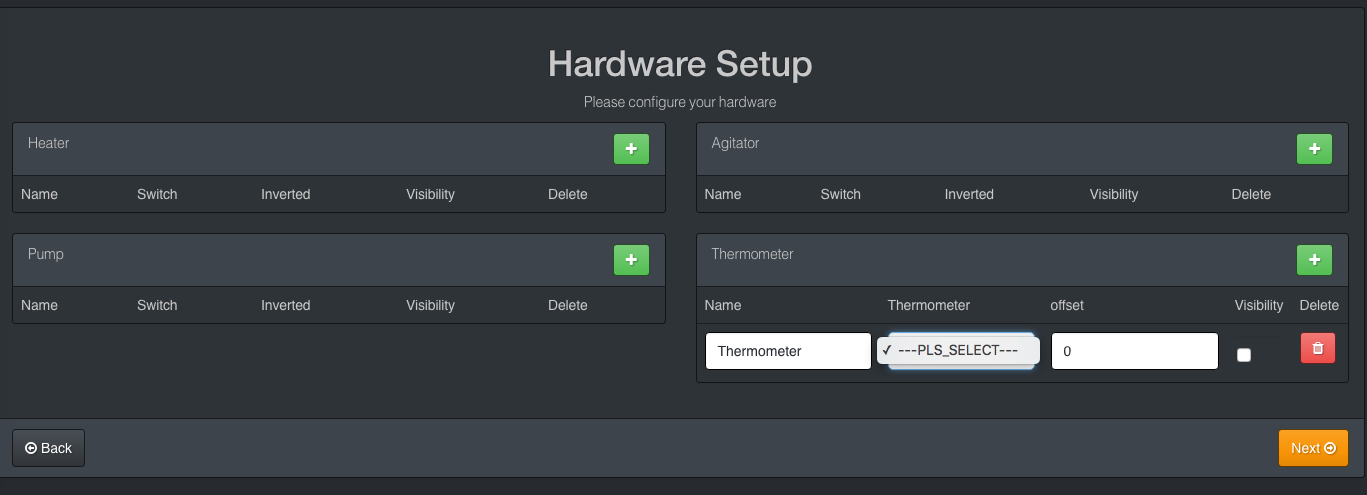The width and height of the screenshot is (1367, 495).
Task: Click the Hardware Setup heading
Action: click(680, 64)
